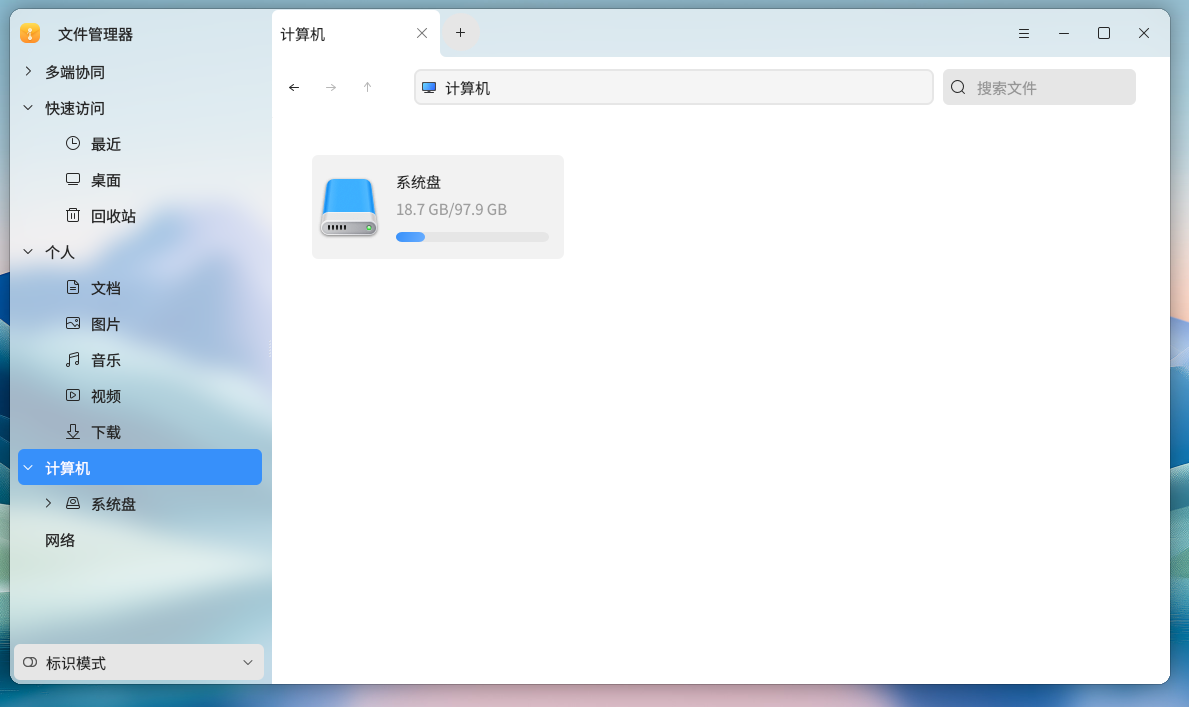Collapse the 快速访问 section
1189x707 pixels.
coord(28,108)
